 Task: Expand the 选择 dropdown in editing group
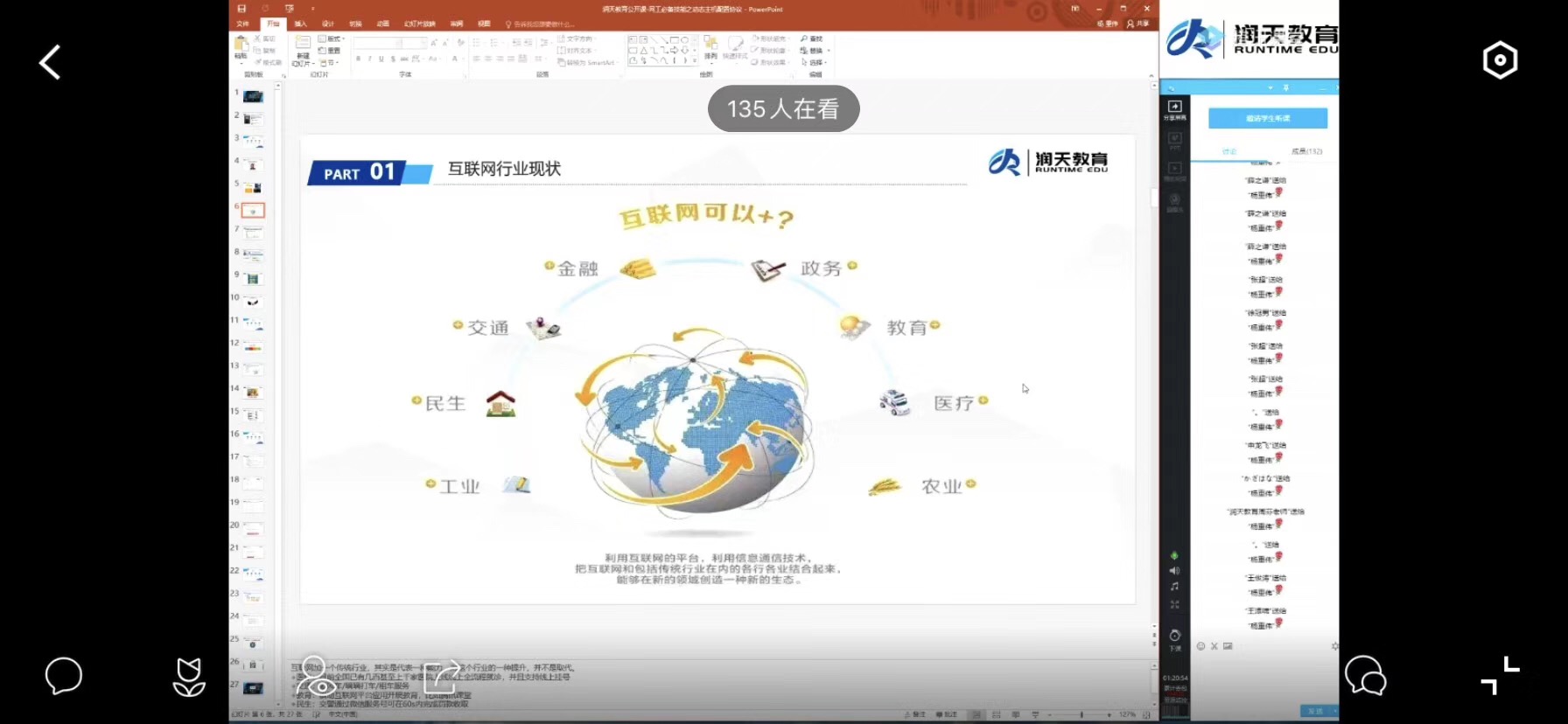click(815, 62)
